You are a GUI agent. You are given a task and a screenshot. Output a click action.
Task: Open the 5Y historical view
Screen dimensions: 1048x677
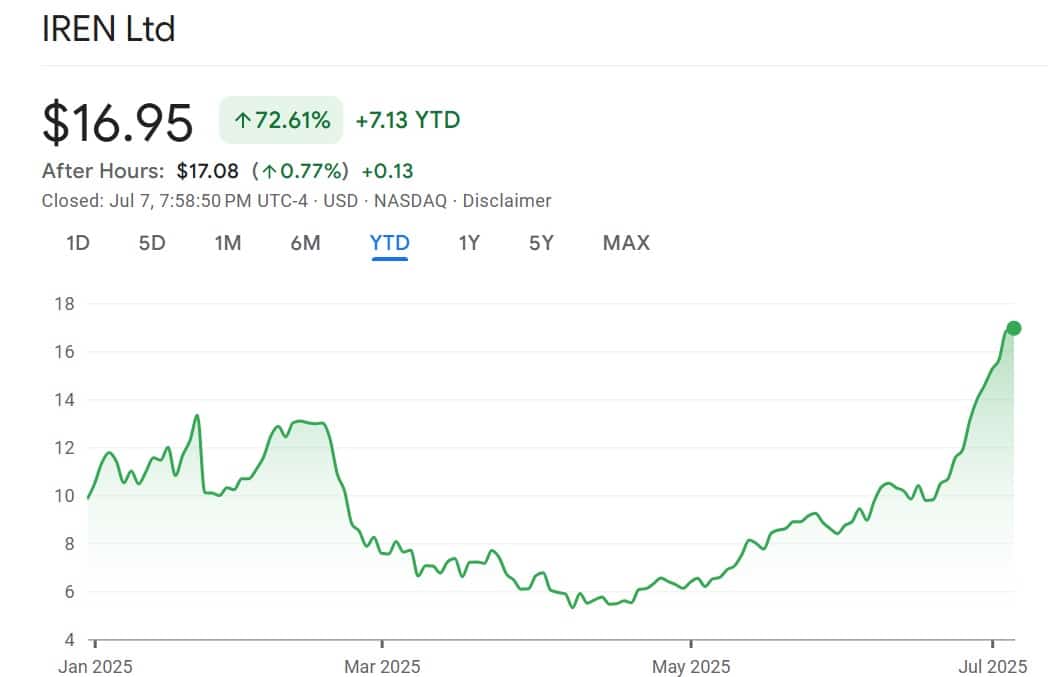(x=540, y=243)
